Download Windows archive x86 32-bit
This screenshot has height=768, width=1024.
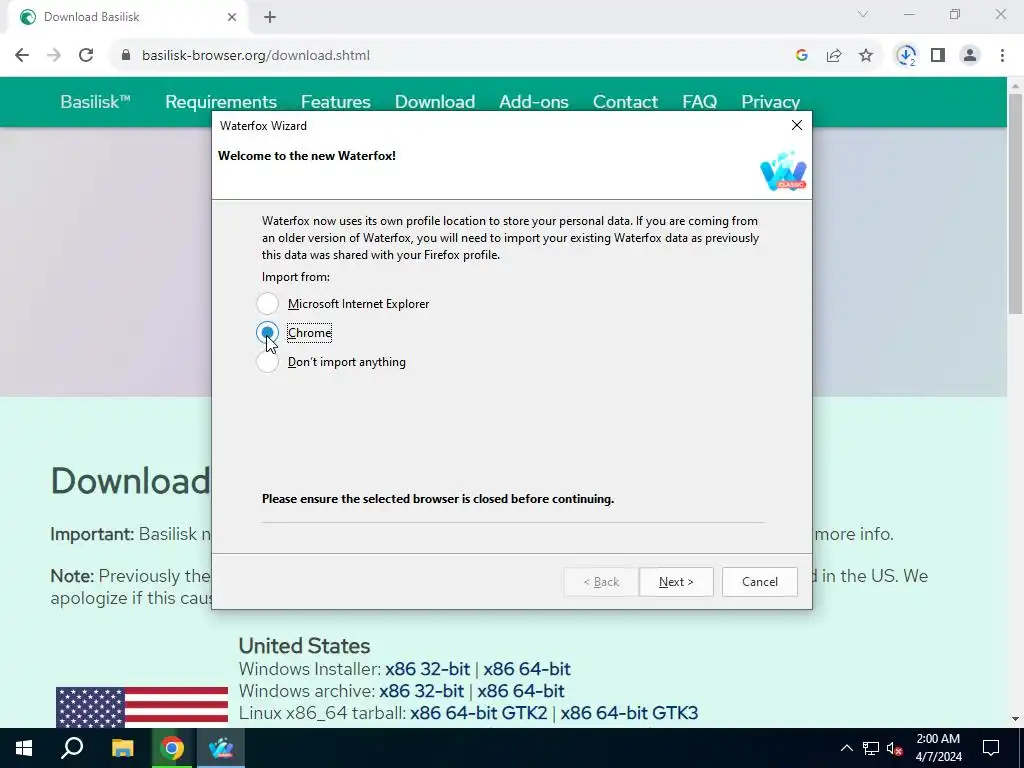[x=422, y=691]
